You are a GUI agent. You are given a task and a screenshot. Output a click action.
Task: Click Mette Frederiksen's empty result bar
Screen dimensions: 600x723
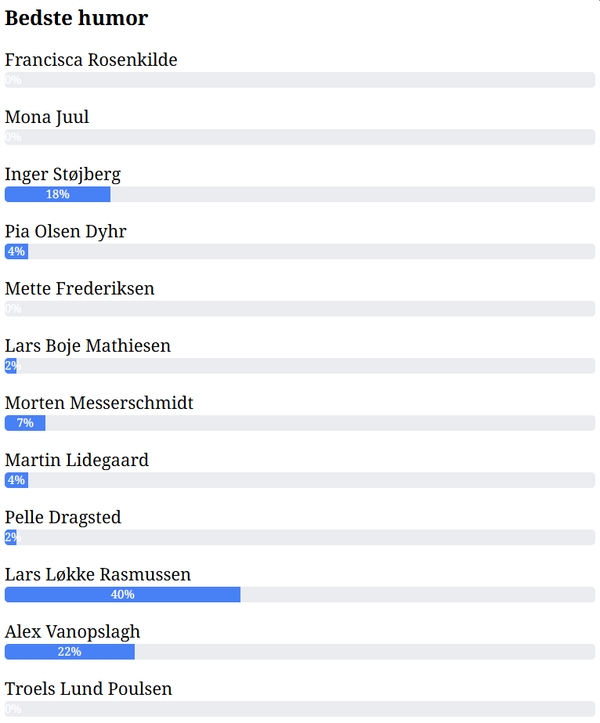(x=300, y=309)
